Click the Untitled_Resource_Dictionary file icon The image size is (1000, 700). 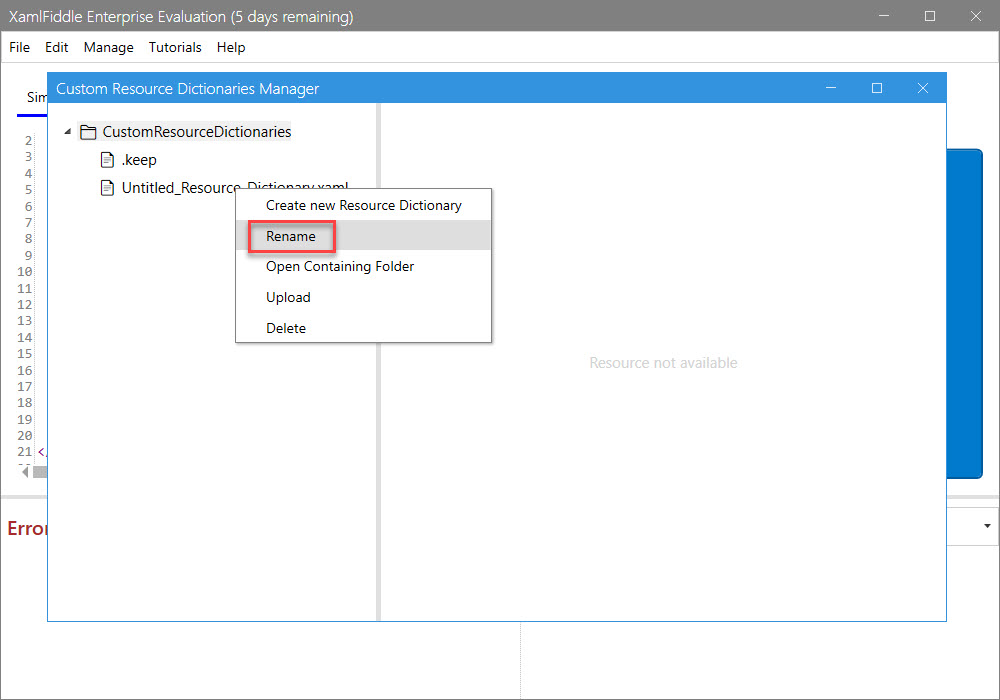tap(107, 188)
